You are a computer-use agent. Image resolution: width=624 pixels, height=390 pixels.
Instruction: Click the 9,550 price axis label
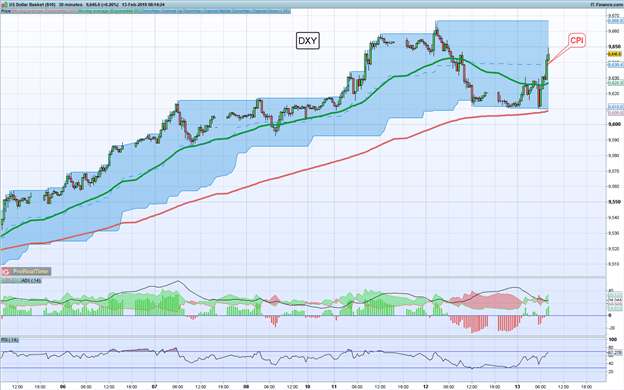[614, 202]
